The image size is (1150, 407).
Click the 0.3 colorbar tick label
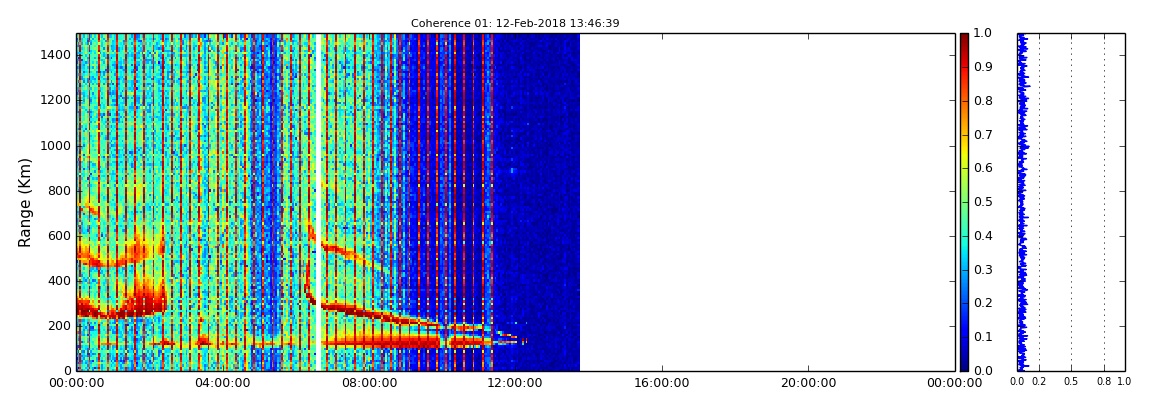click(981, 269)
